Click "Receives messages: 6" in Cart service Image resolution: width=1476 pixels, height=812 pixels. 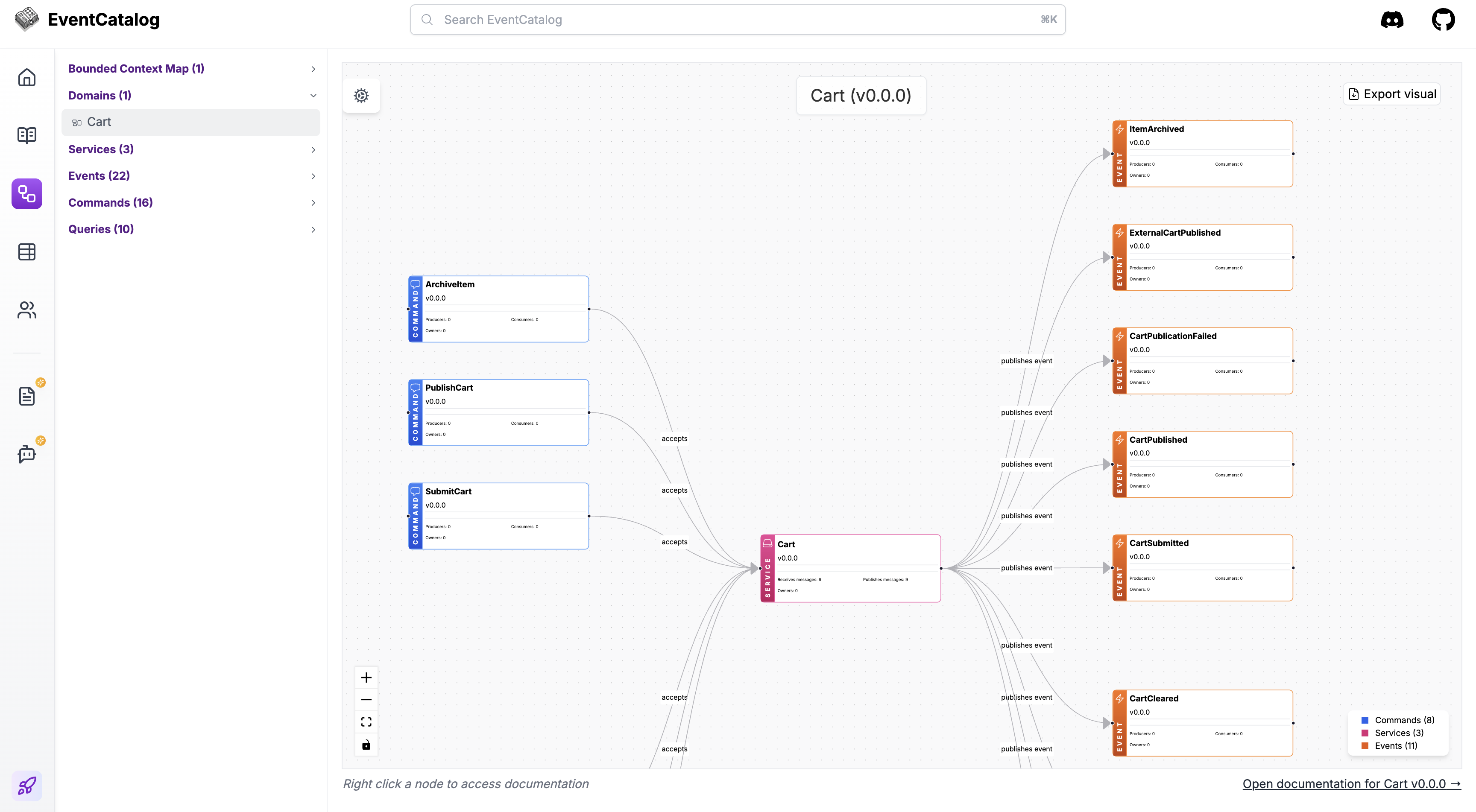(x=799, y=579)
